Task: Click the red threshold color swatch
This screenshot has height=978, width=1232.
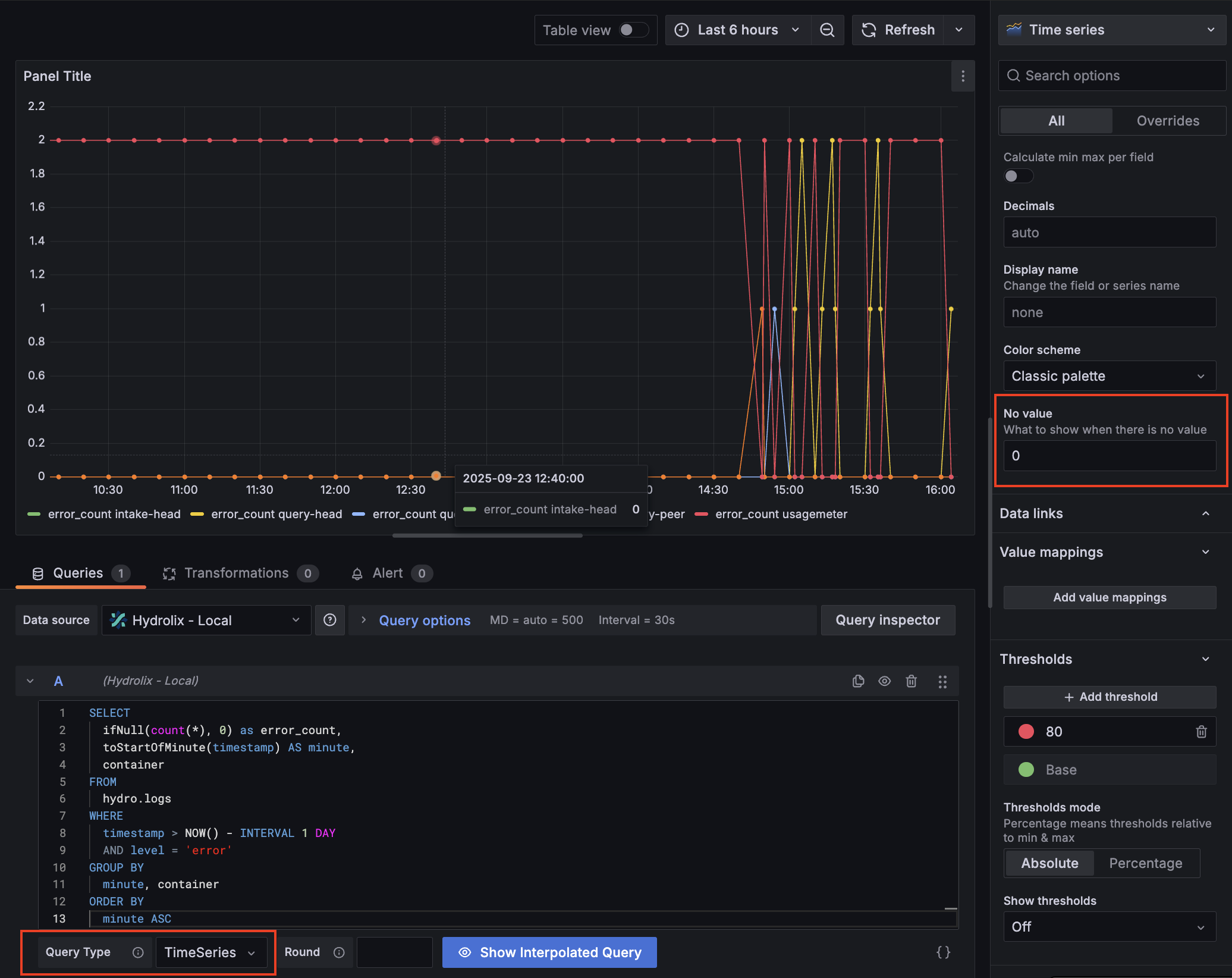Action: tap(1024, 731)
